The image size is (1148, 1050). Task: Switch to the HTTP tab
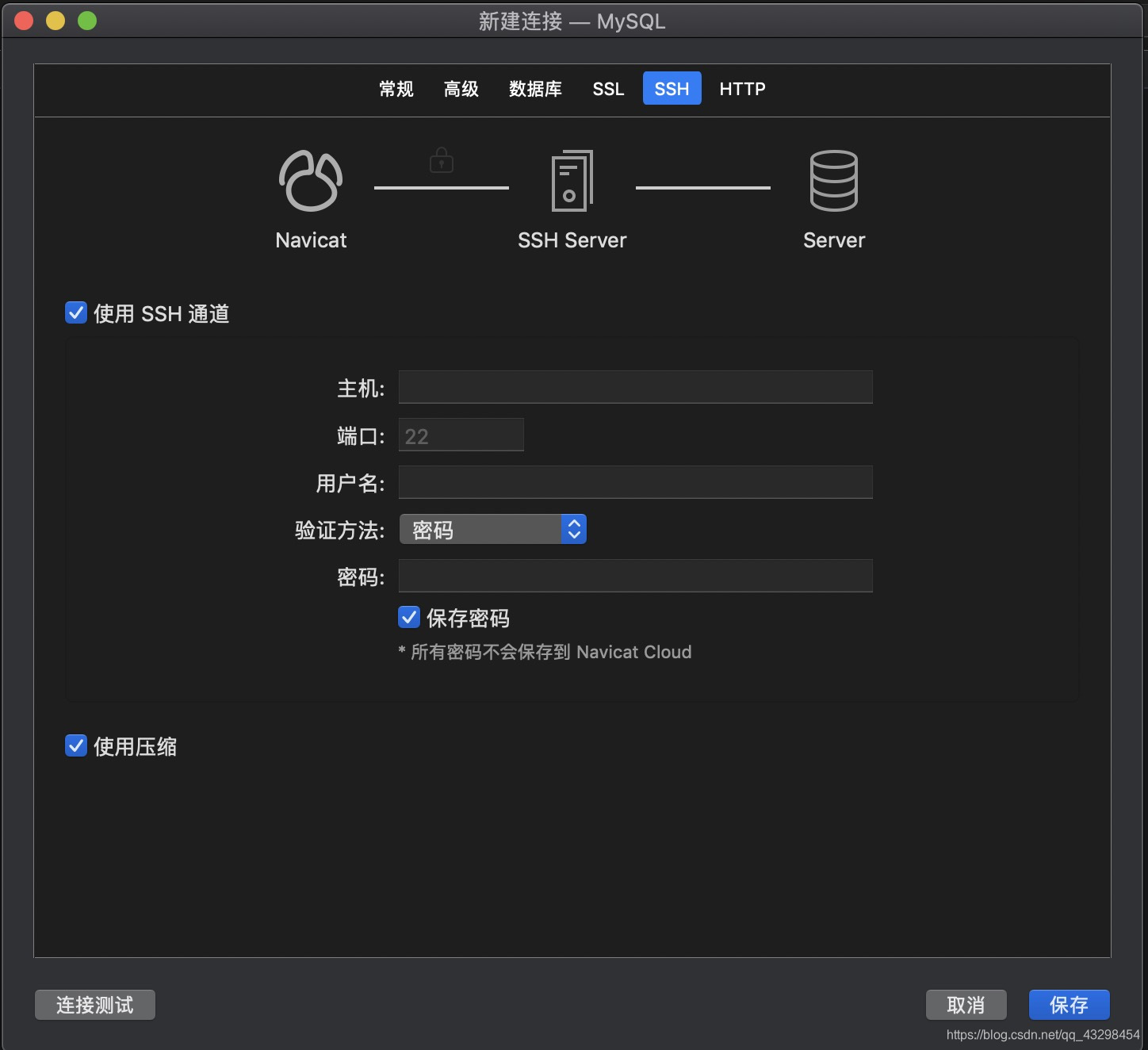click(742, 89)
